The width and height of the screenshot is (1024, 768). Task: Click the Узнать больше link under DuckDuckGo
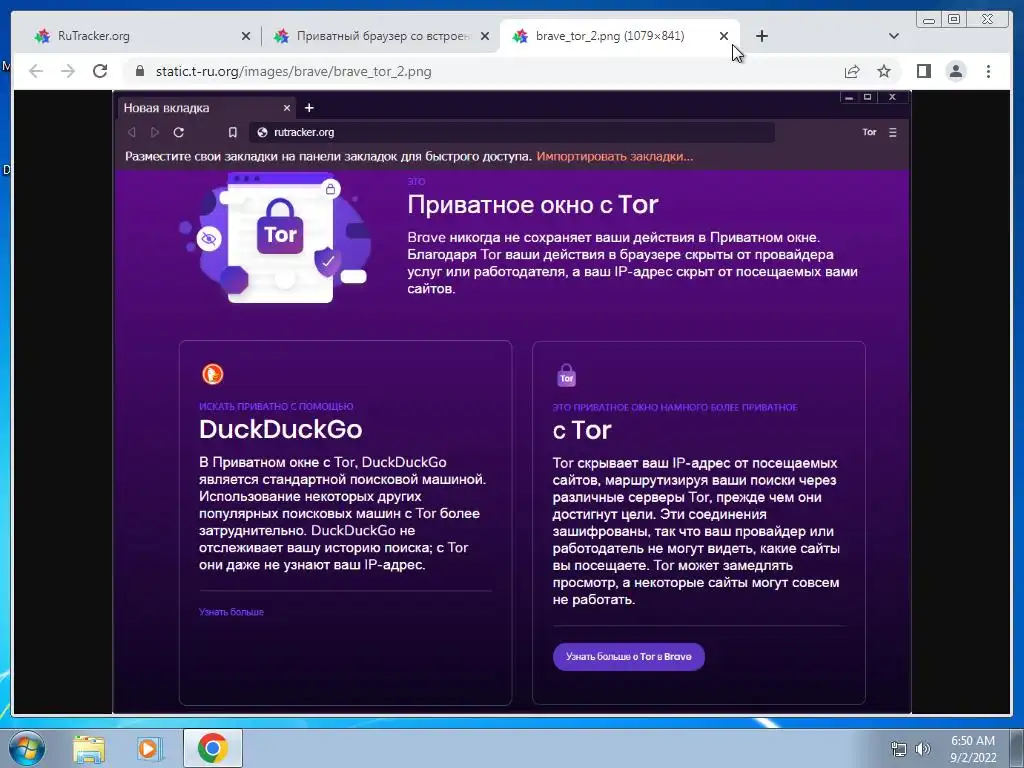tap(231, 612)
